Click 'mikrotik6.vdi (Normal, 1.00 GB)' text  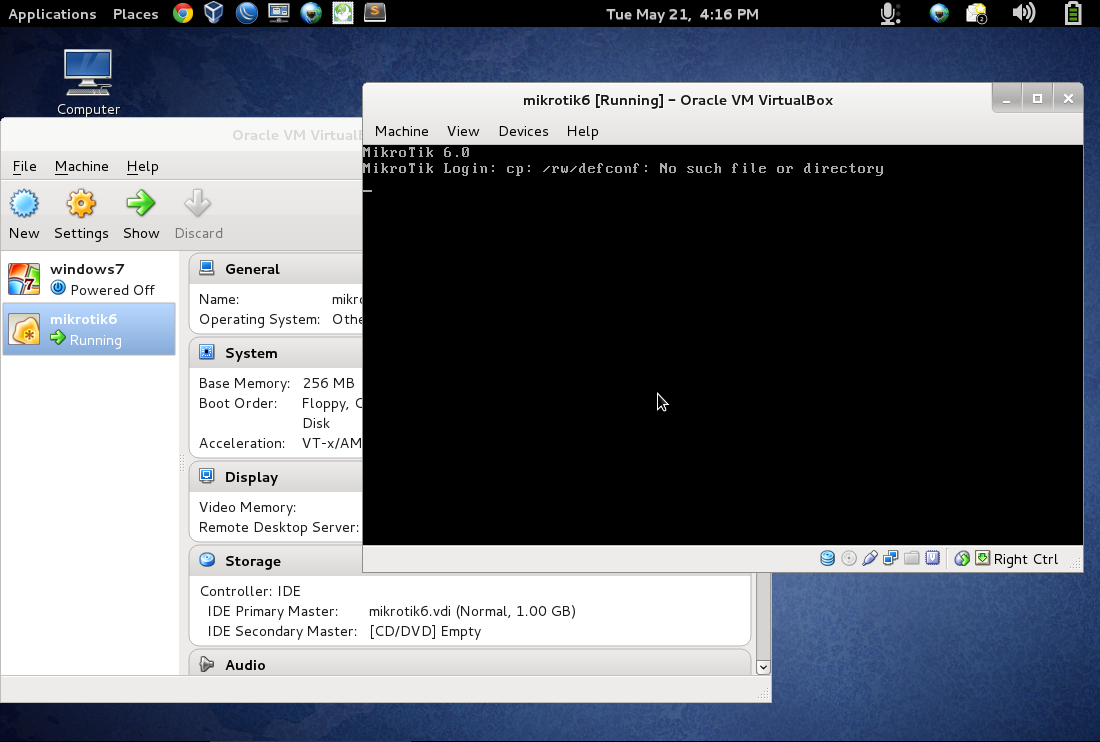(472, 611)
